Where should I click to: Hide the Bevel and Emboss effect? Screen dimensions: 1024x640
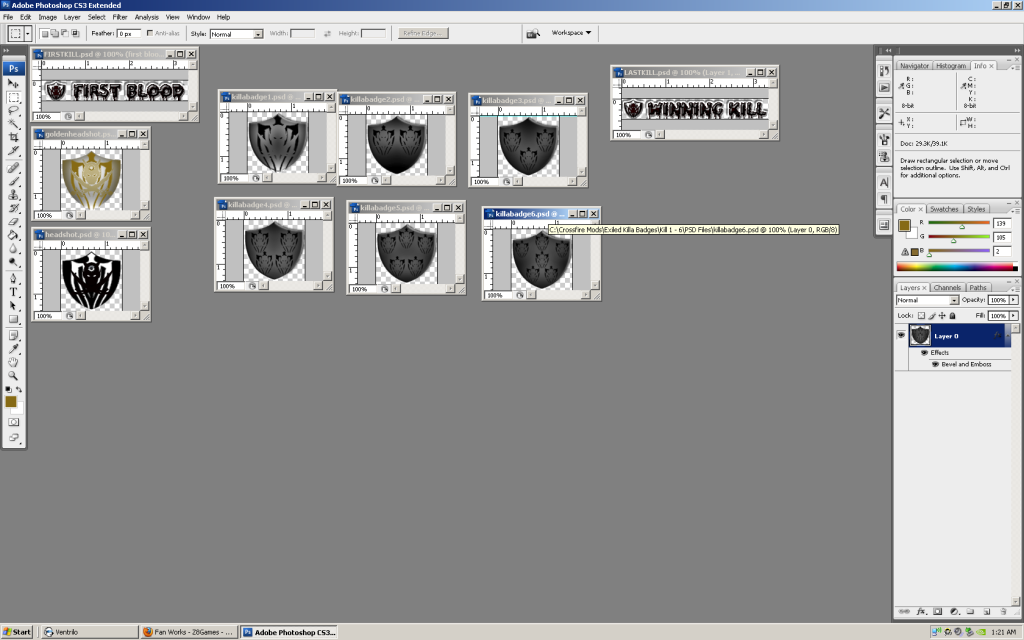[935, 364]
